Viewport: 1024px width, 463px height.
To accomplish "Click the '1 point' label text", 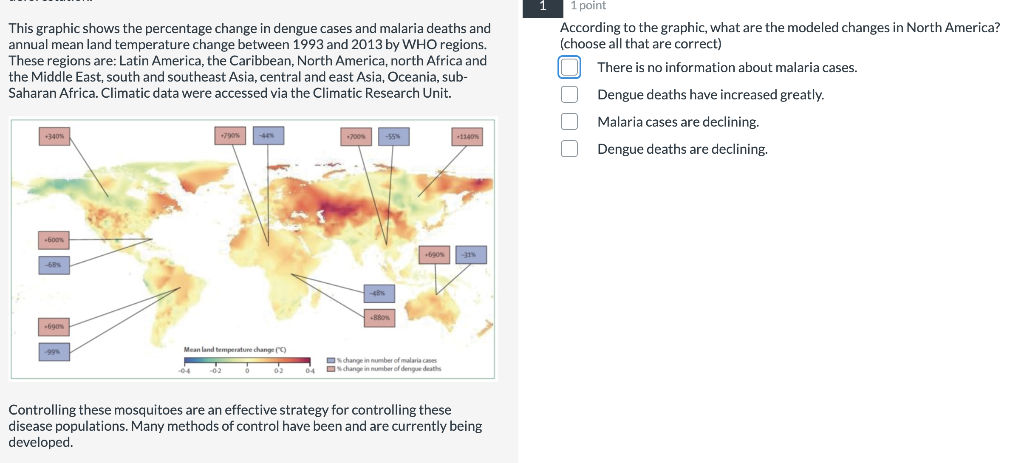I will [x=588, y=5].
